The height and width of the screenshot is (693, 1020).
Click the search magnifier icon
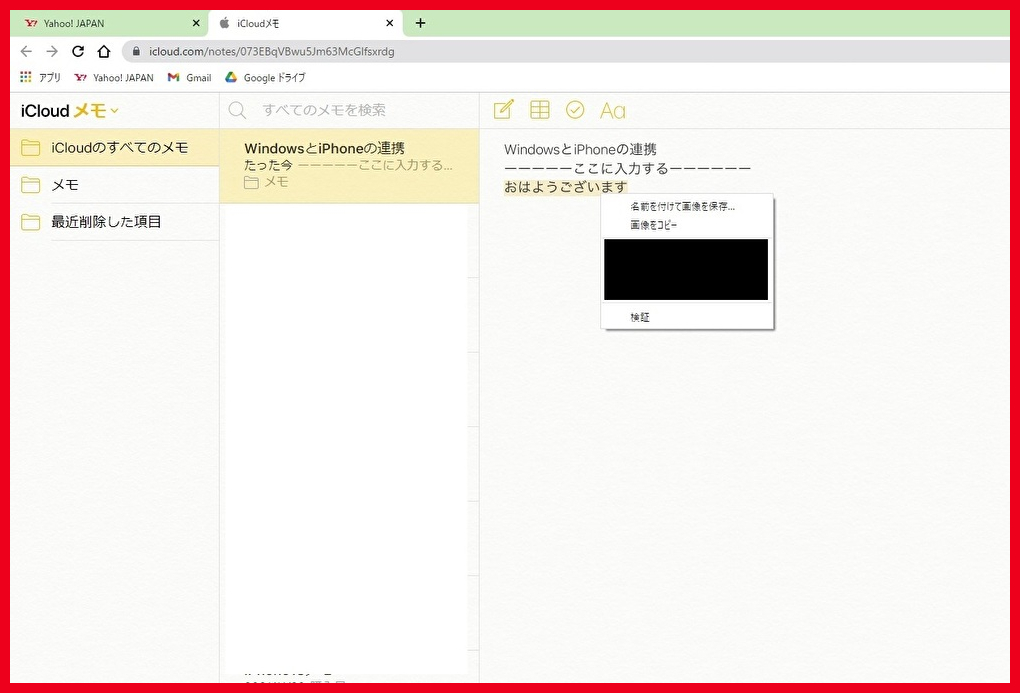(x=237, y=110)
